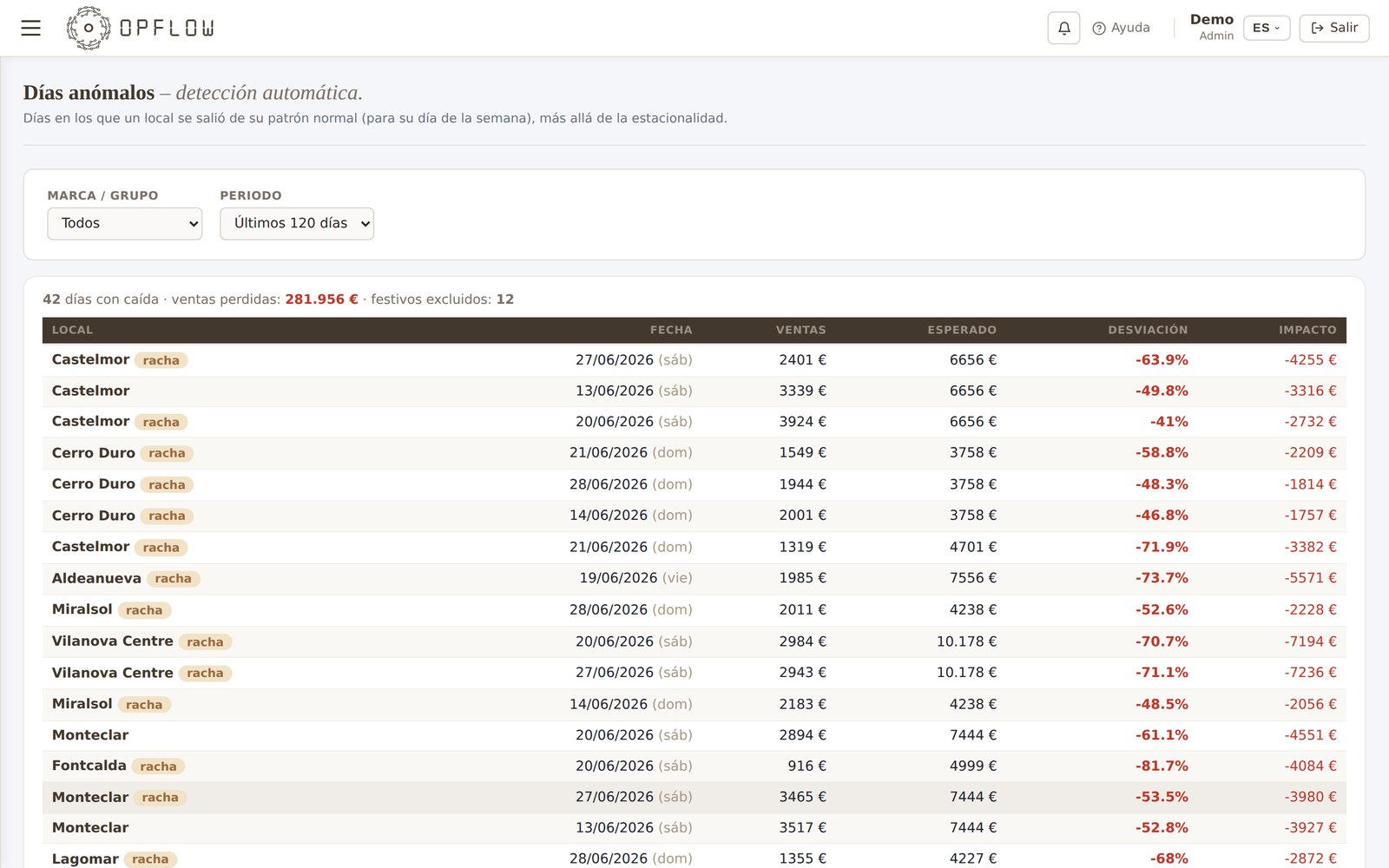Select Vilanova Centre in the 20/06/2026 row

(112, 641)
